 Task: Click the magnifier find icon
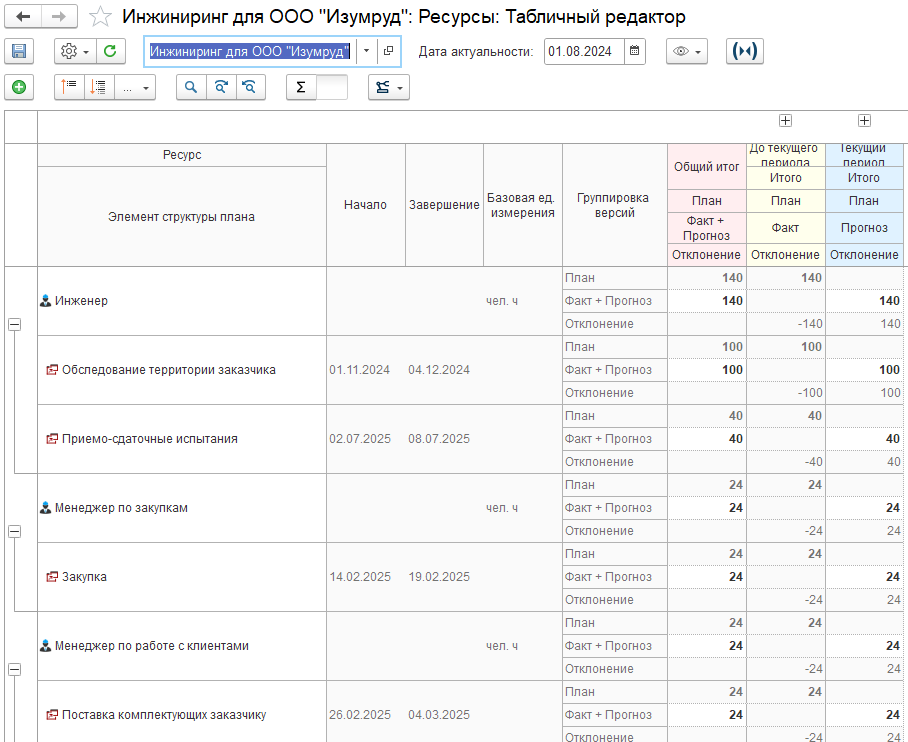point(190,88)
